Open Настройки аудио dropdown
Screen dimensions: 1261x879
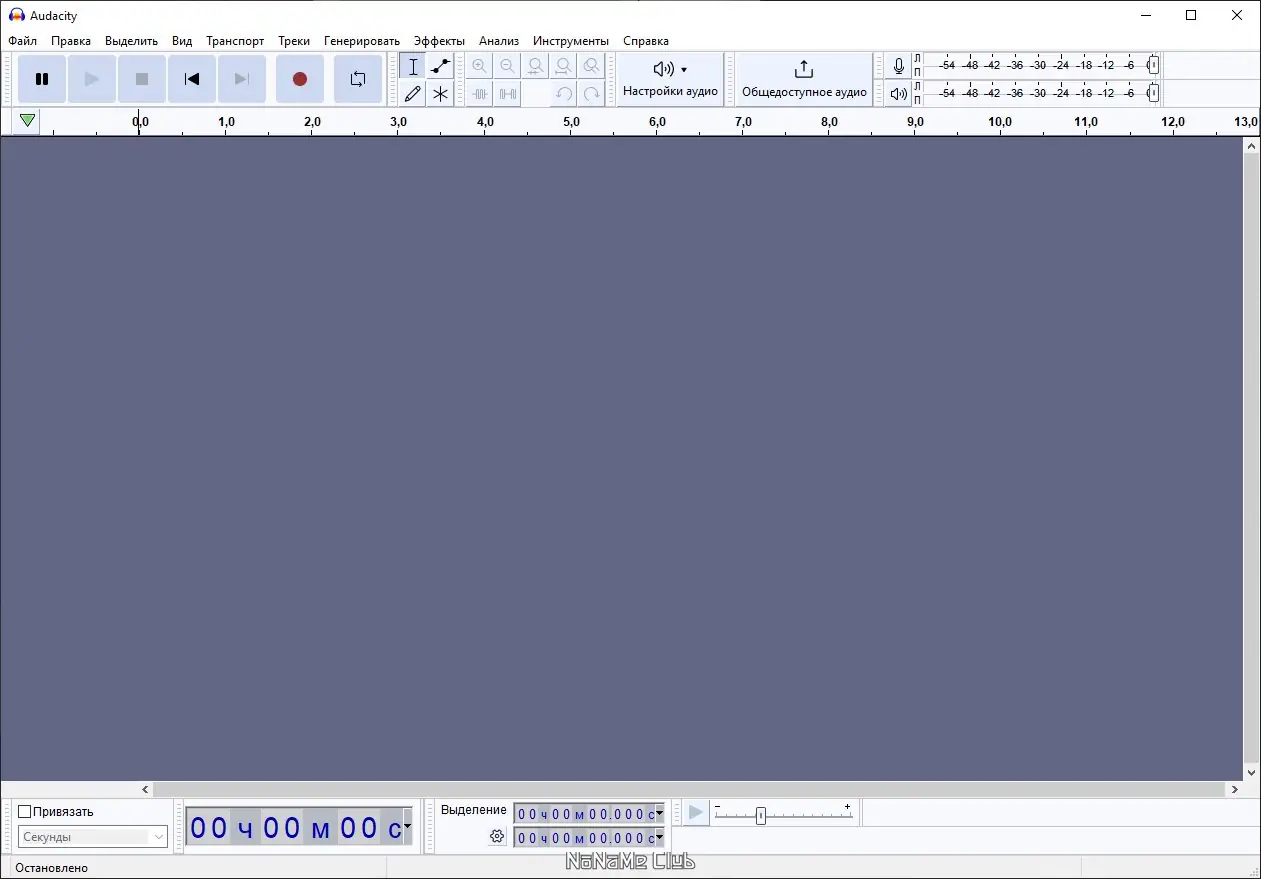pyautogui.click(x=670, y=79)
